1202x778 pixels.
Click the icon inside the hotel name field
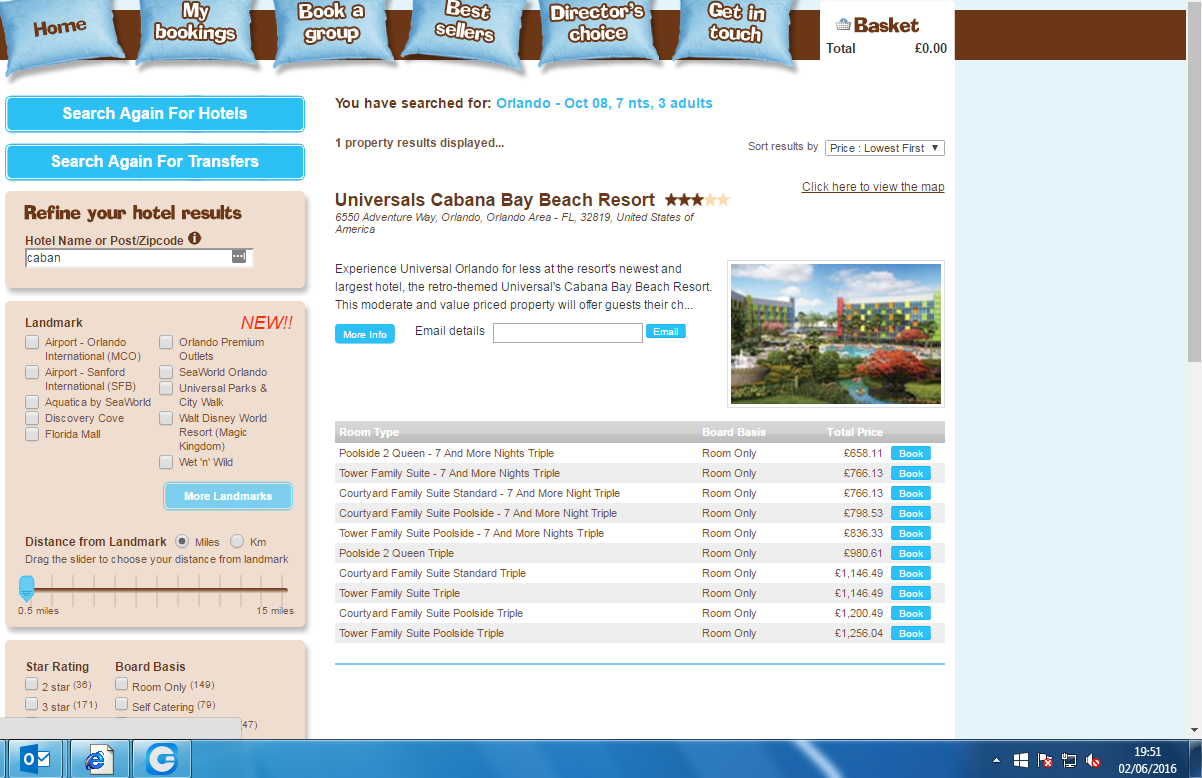(238, 257)
